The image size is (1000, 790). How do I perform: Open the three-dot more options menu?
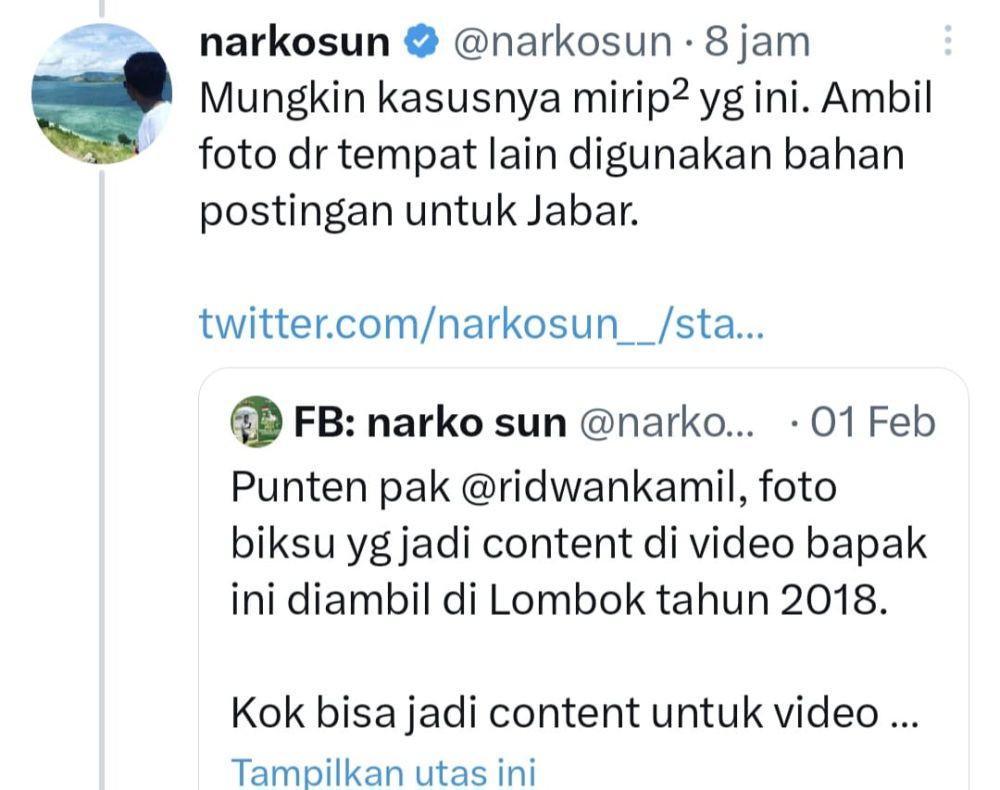948,41
